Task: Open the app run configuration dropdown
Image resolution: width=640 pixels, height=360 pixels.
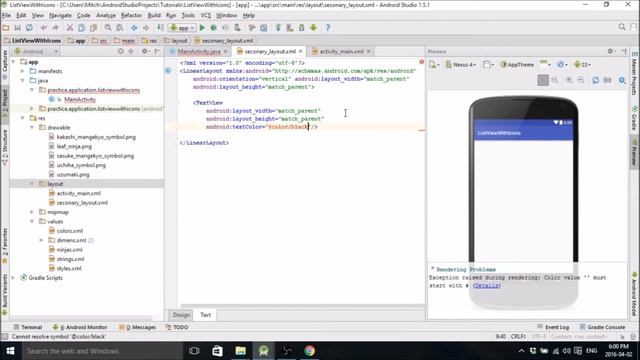Action: point(182,28)
